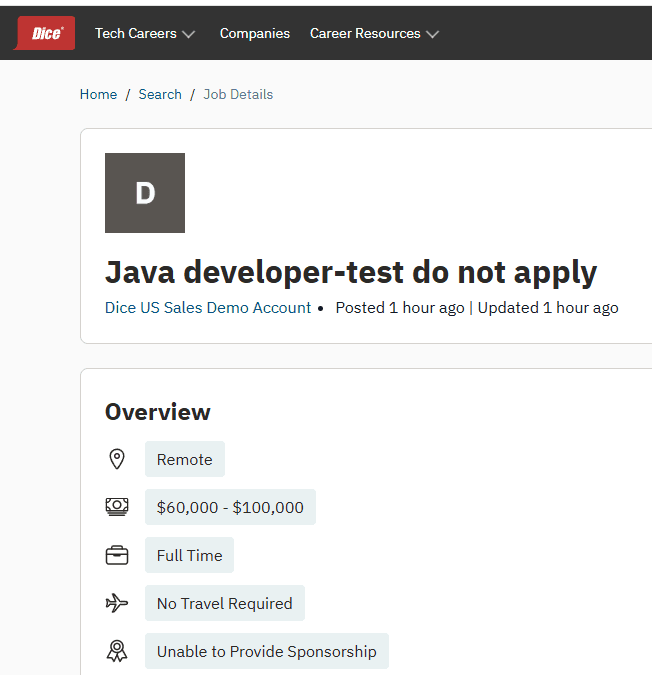Screen dimensions: 652x675
Task: Go to the Companies page
Action: (x=255, y=34)
